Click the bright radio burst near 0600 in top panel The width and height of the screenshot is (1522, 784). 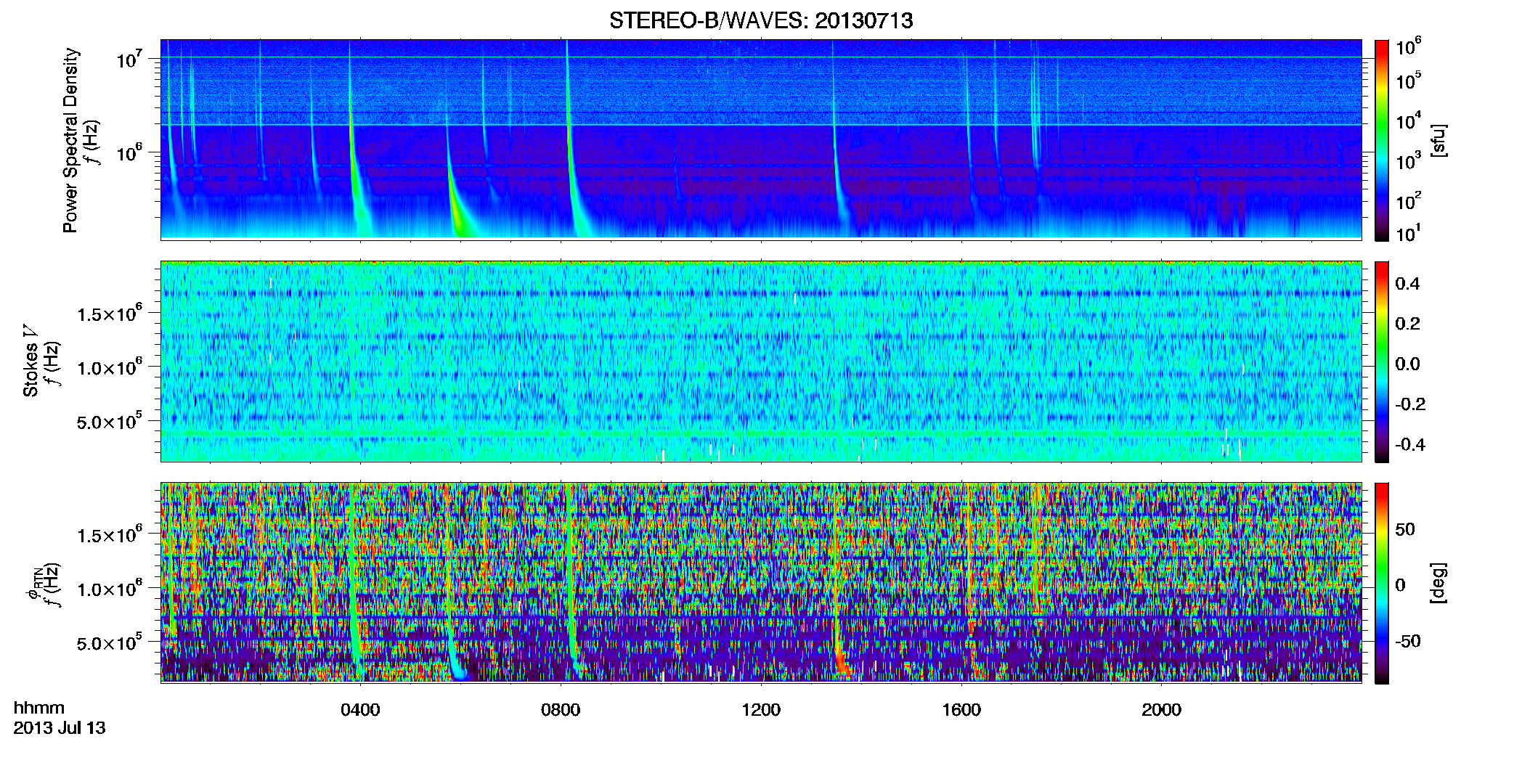click(x=457, y=207)
